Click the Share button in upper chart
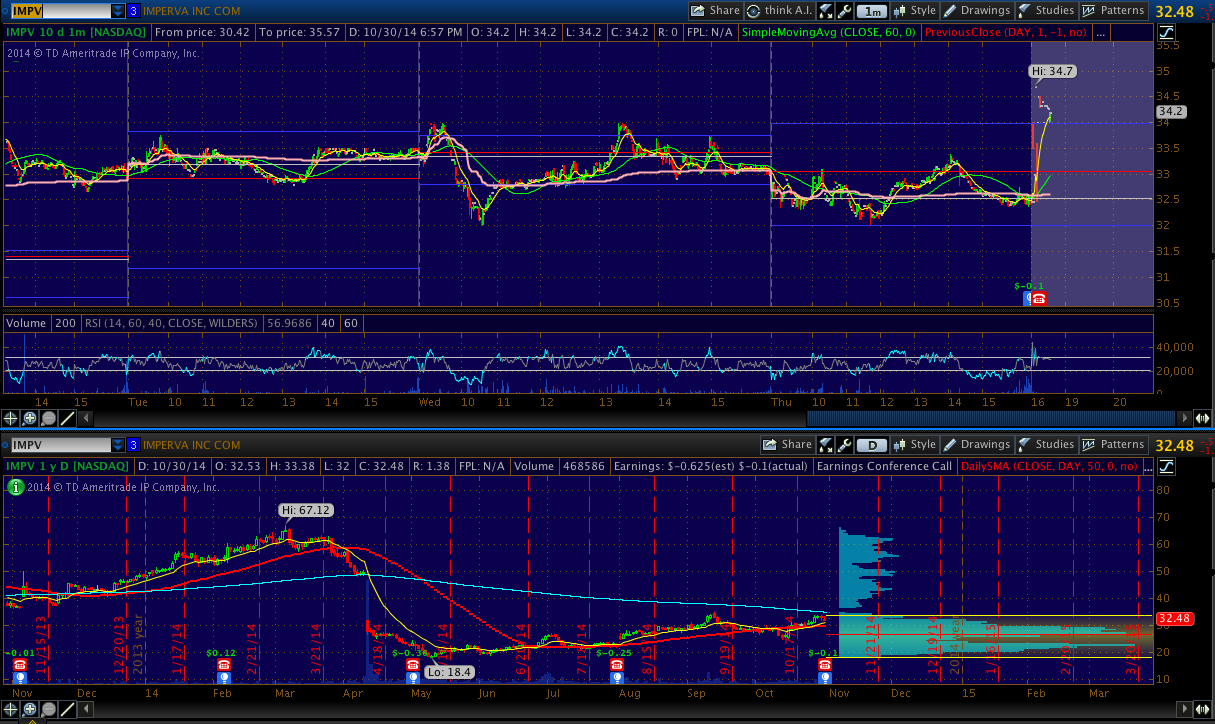1215x724 pixels. coord(715,11)
